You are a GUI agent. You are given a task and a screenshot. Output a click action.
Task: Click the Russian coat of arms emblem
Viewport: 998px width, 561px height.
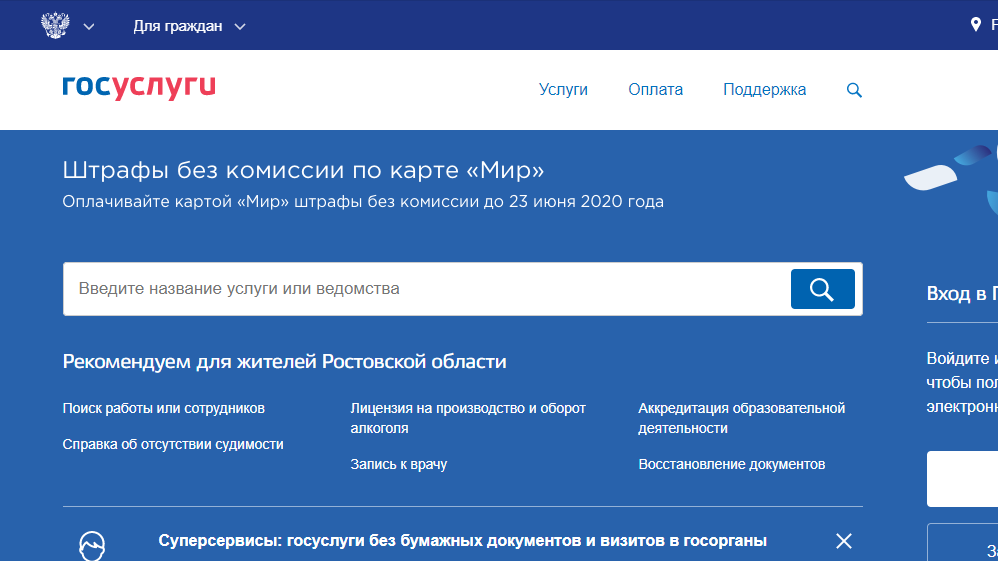click(55, 25)
